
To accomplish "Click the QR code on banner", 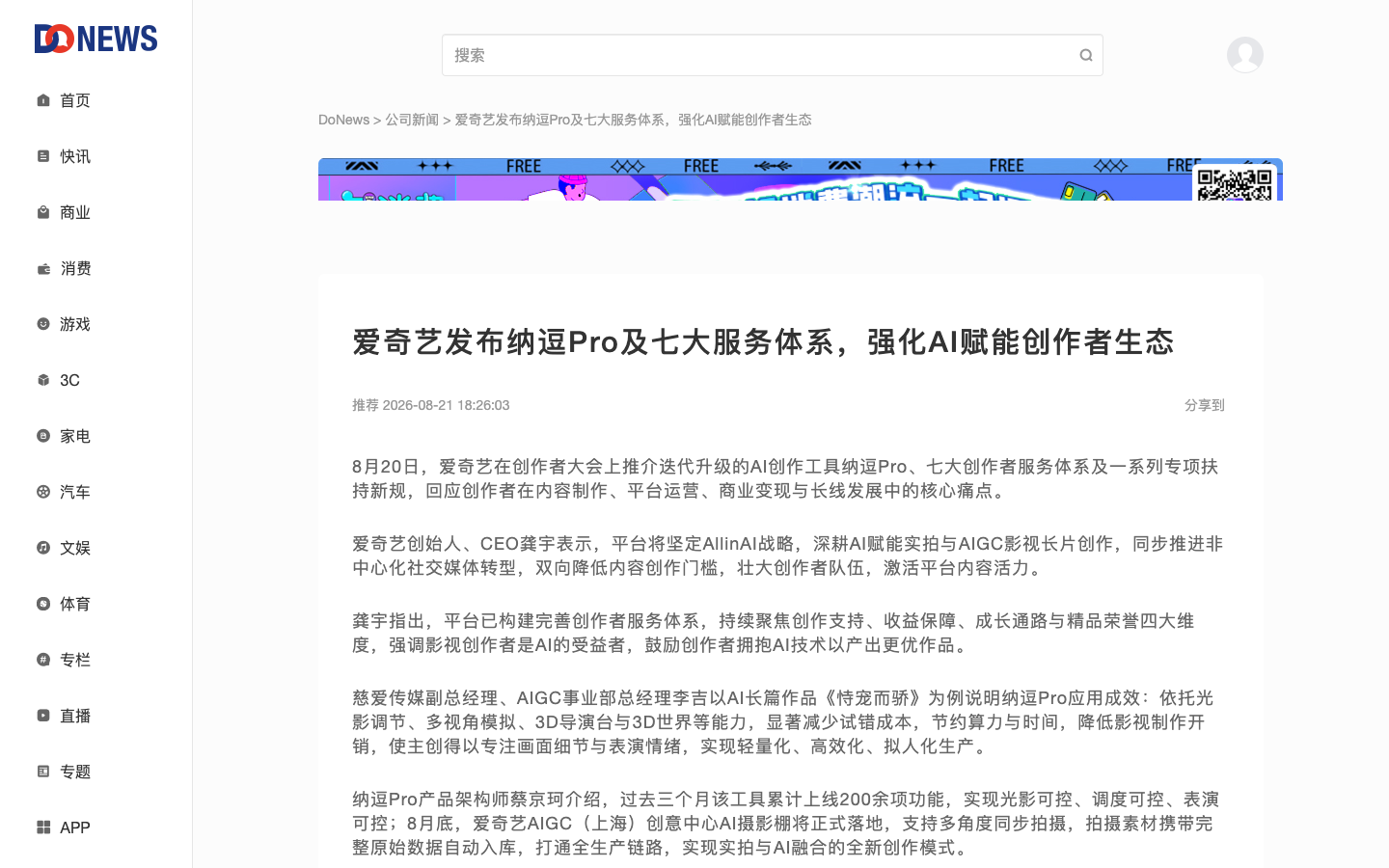I will 1235,183.
